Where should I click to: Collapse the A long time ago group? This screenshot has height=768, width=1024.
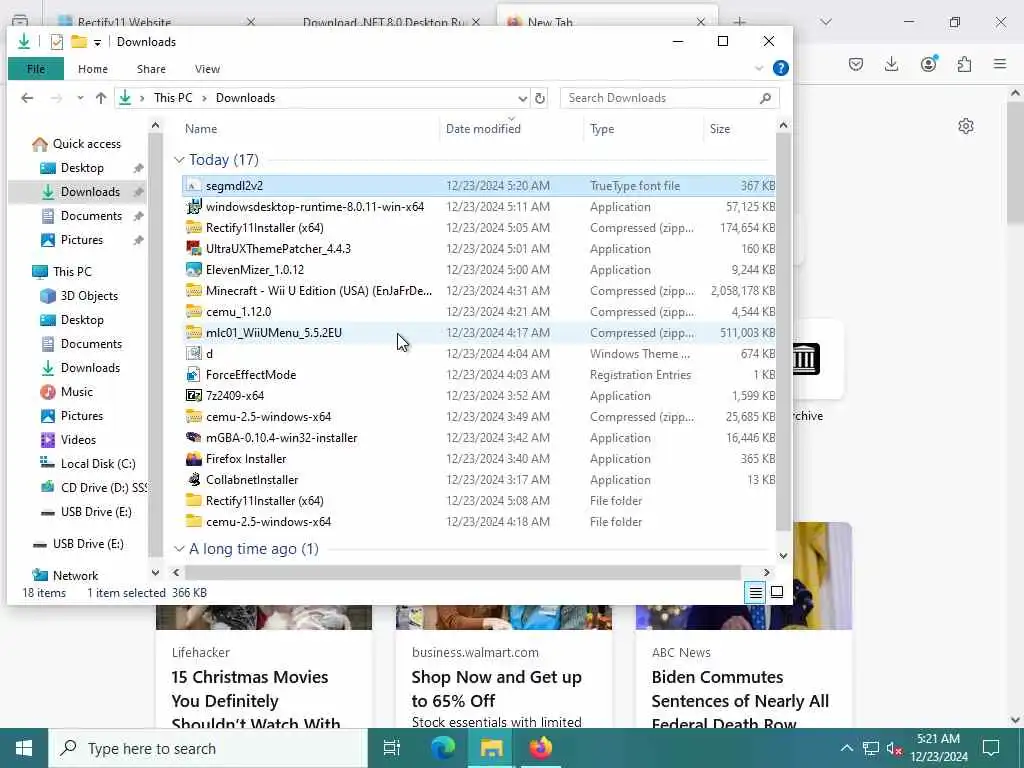[179, 549]
